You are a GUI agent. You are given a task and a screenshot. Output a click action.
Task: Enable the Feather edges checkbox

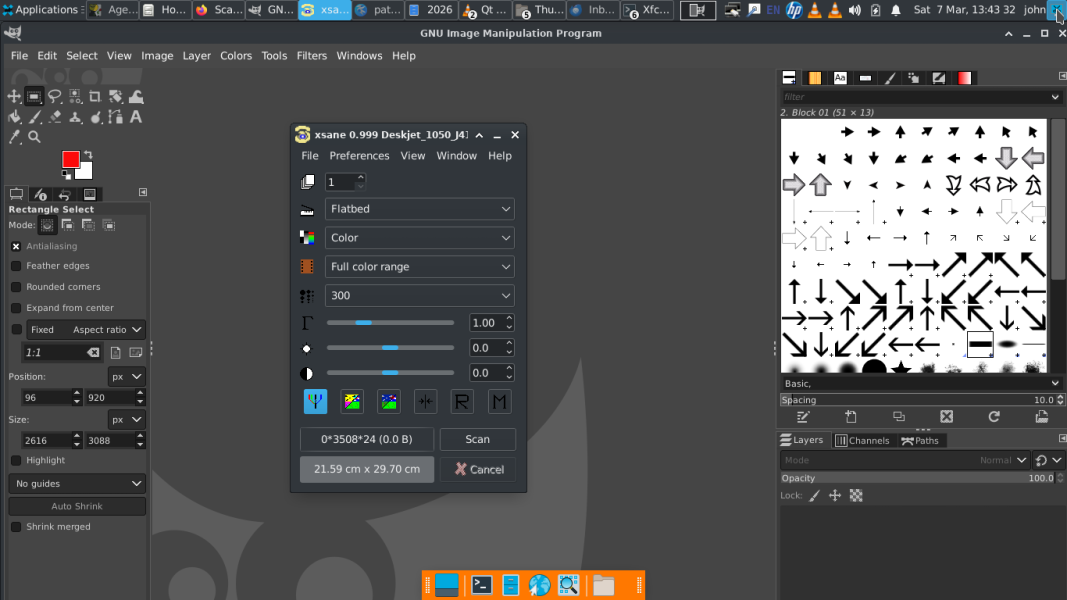(16, 266)
